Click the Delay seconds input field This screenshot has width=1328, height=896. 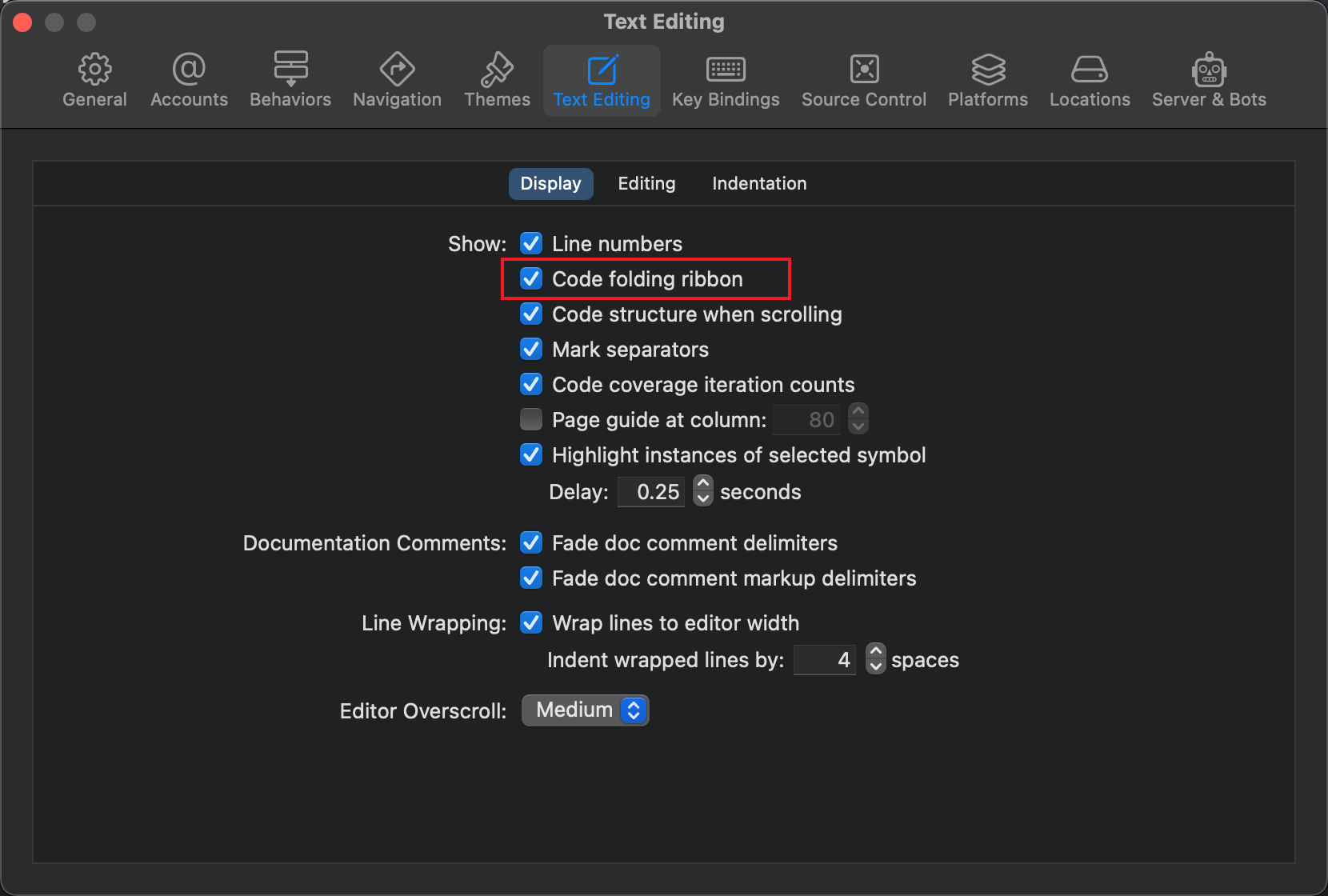650,491
